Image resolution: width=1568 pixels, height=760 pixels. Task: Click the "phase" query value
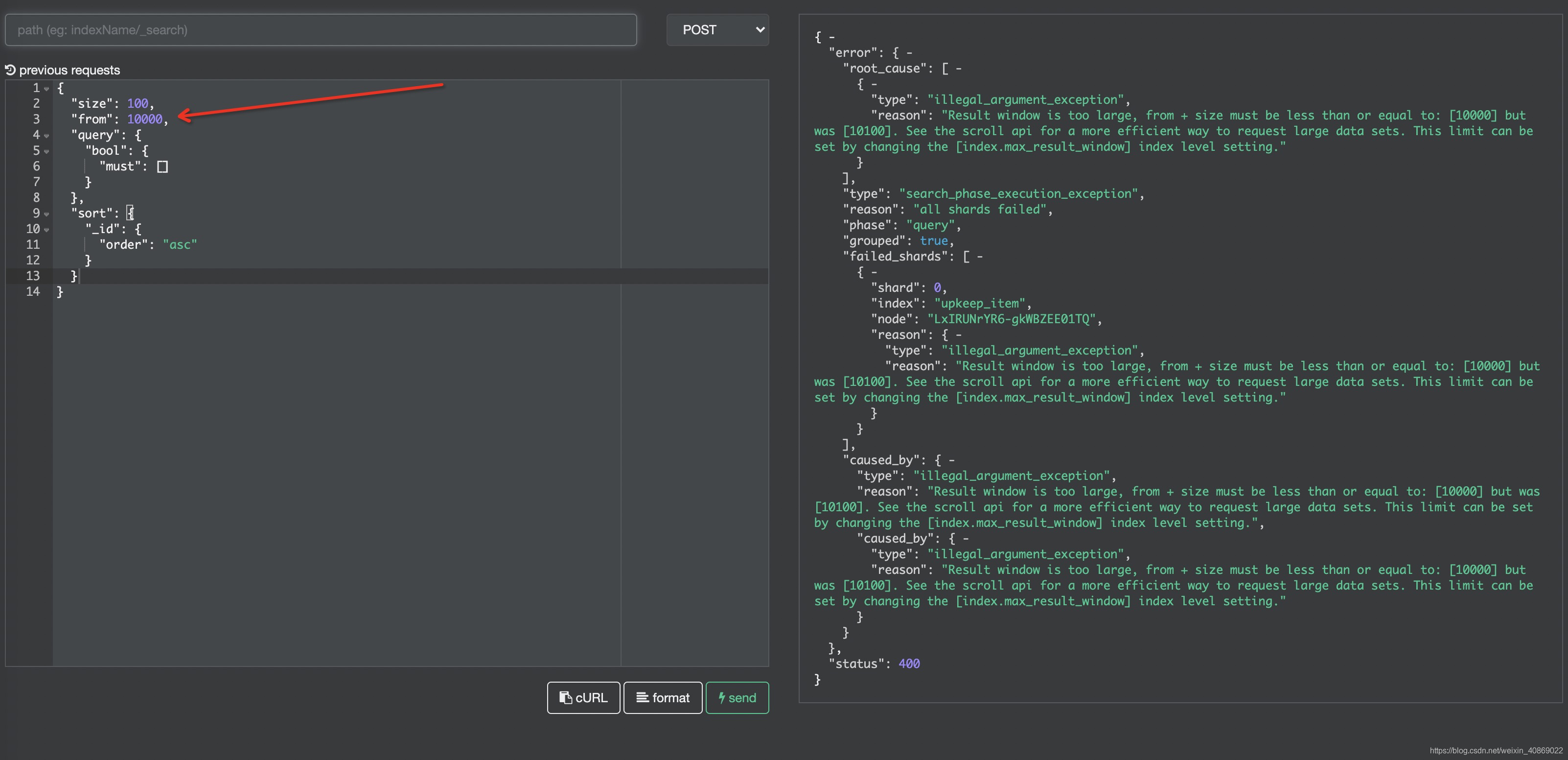pos(930,225)
